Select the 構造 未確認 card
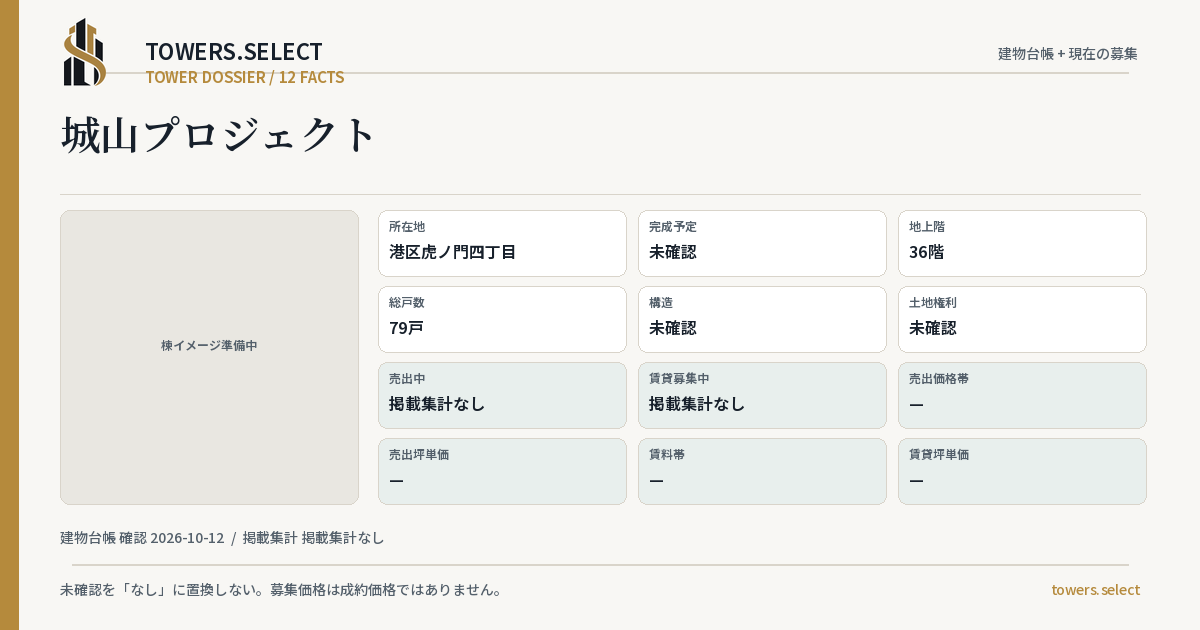The image size is (1200, 630). [762, 319]
